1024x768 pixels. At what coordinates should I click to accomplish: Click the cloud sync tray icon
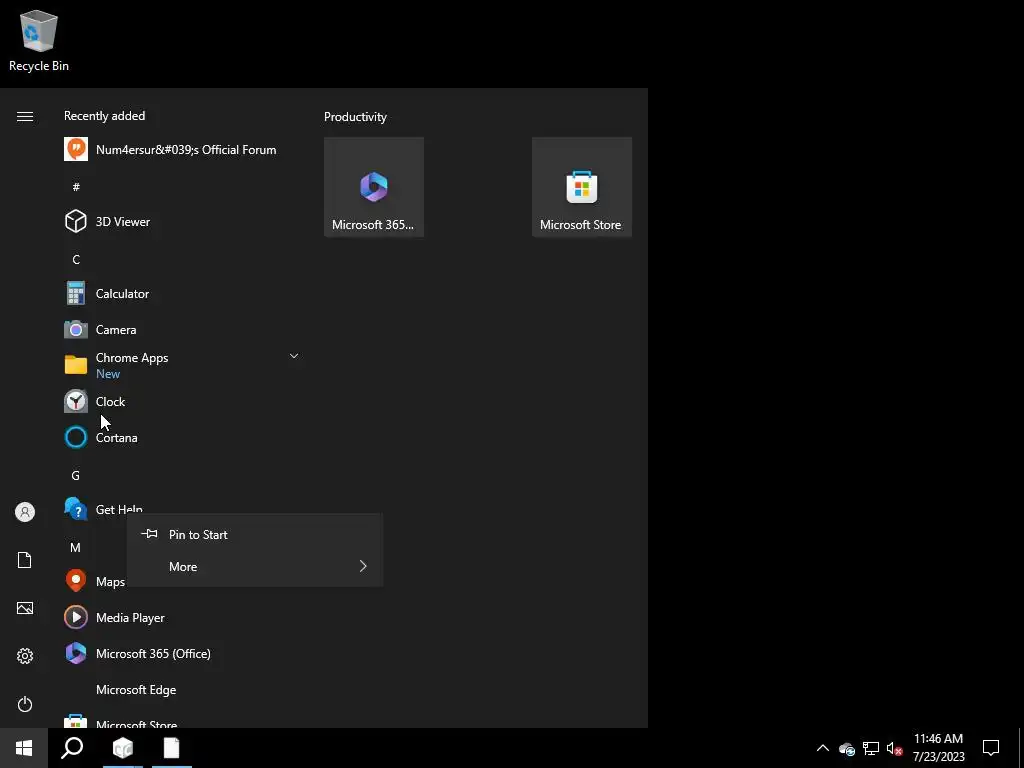coord(847,749)
